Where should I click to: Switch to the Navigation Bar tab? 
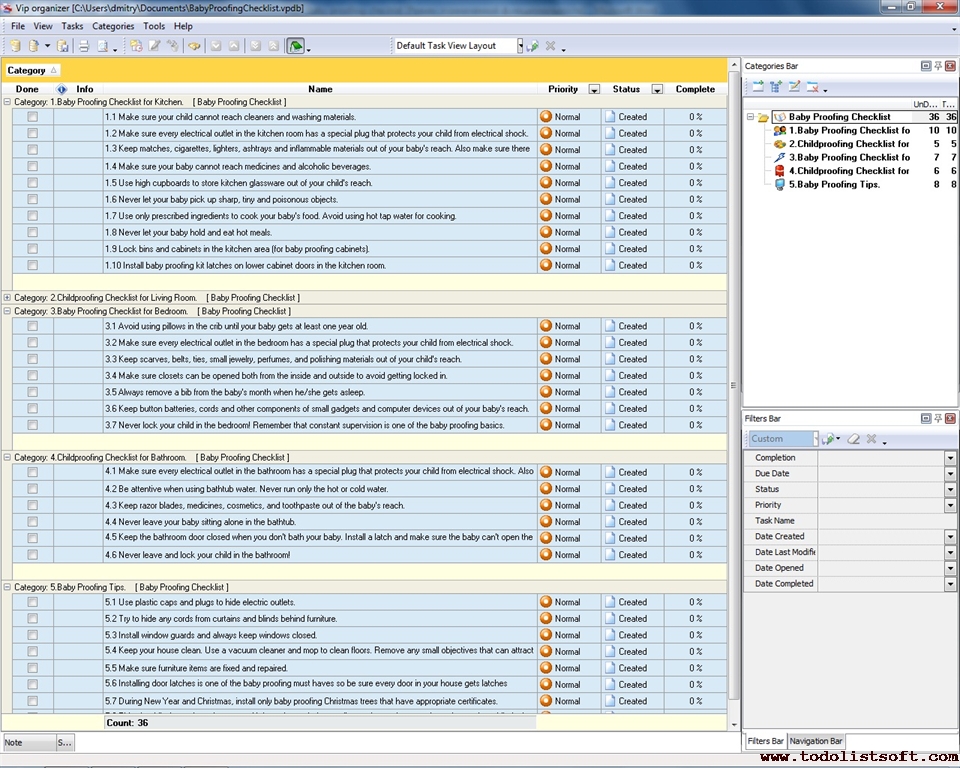[x=816, y=741]
